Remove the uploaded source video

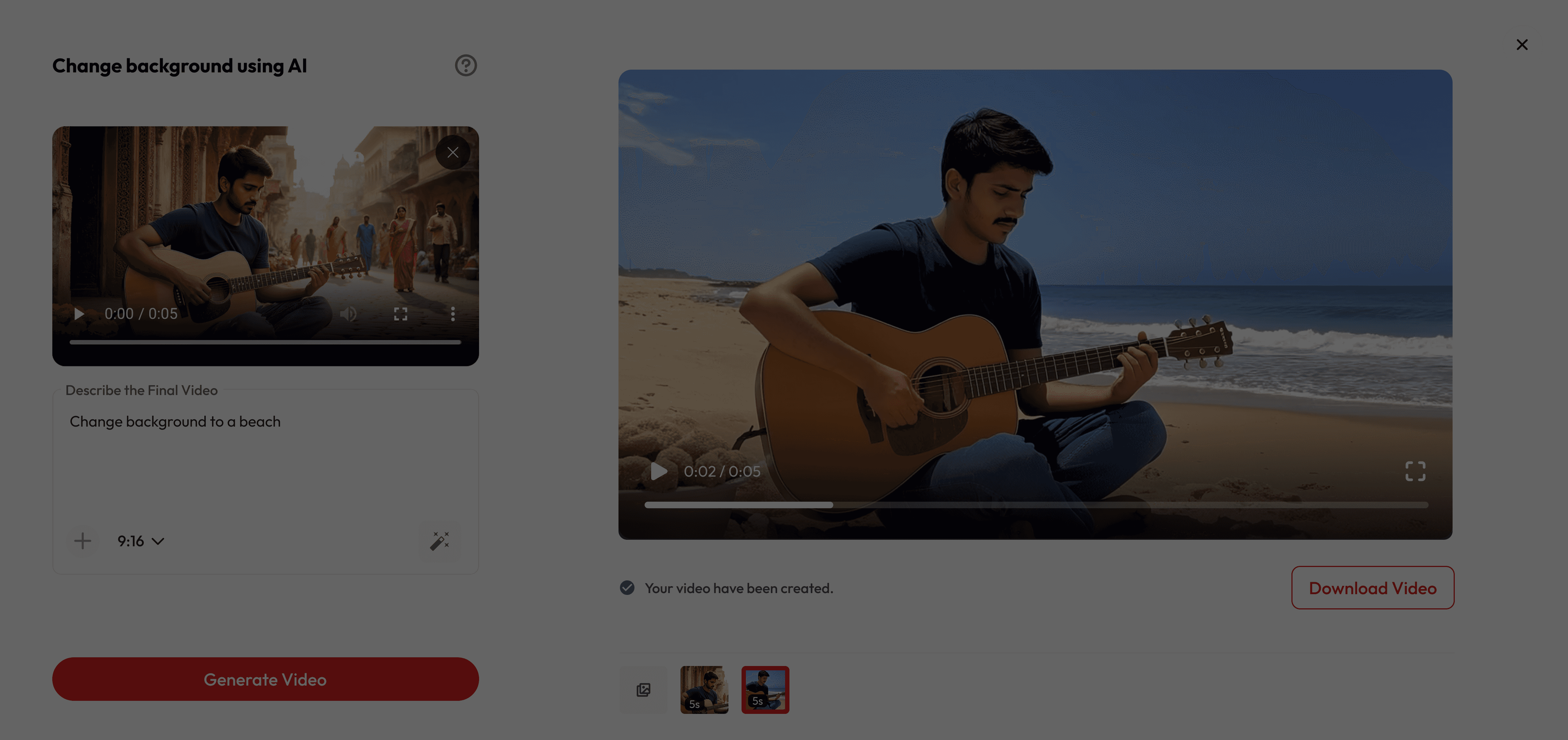(x=452, y=153)
